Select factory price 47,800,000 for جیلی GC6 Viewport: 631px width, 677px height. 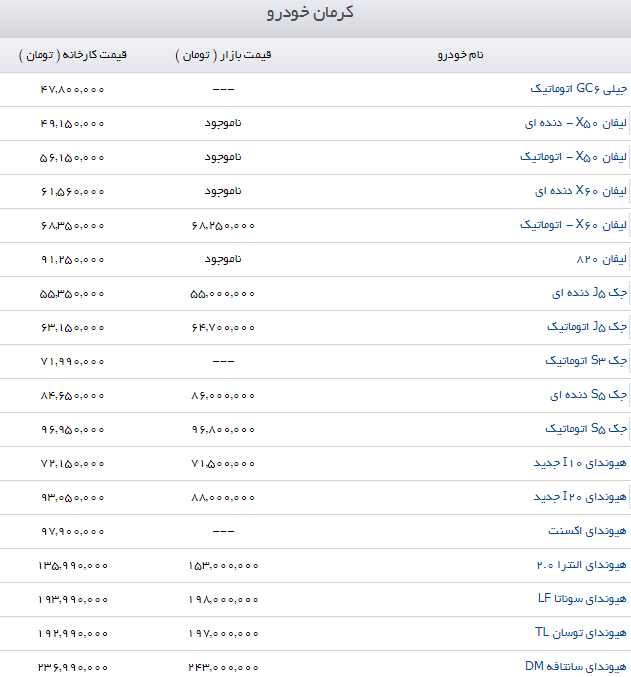click(x=73, y=89)
